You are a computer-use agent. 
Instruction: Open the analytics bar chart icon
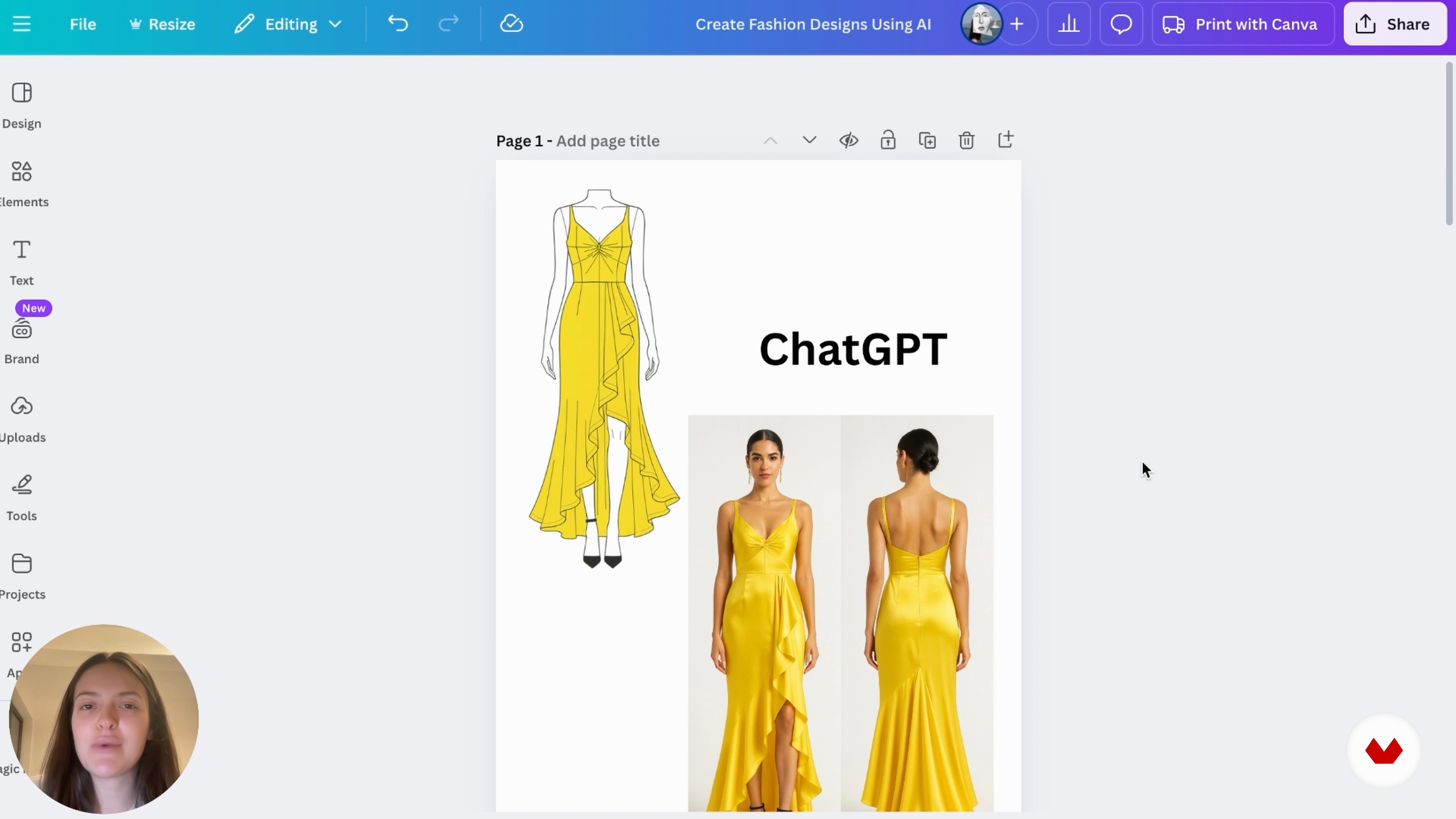coord(1068,24)
